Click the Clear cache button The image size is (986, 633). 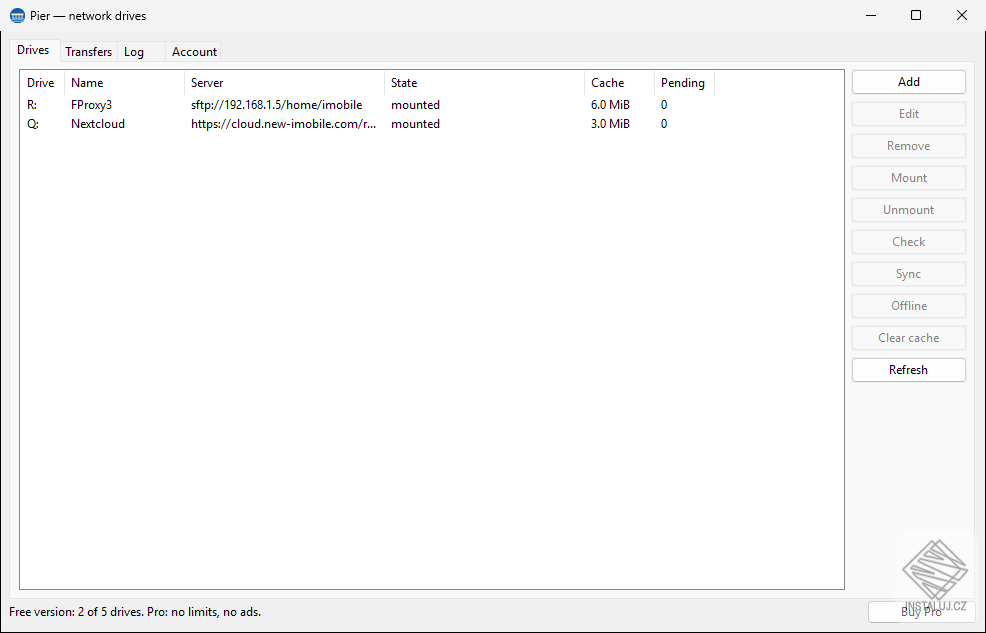tap(909, 338)
